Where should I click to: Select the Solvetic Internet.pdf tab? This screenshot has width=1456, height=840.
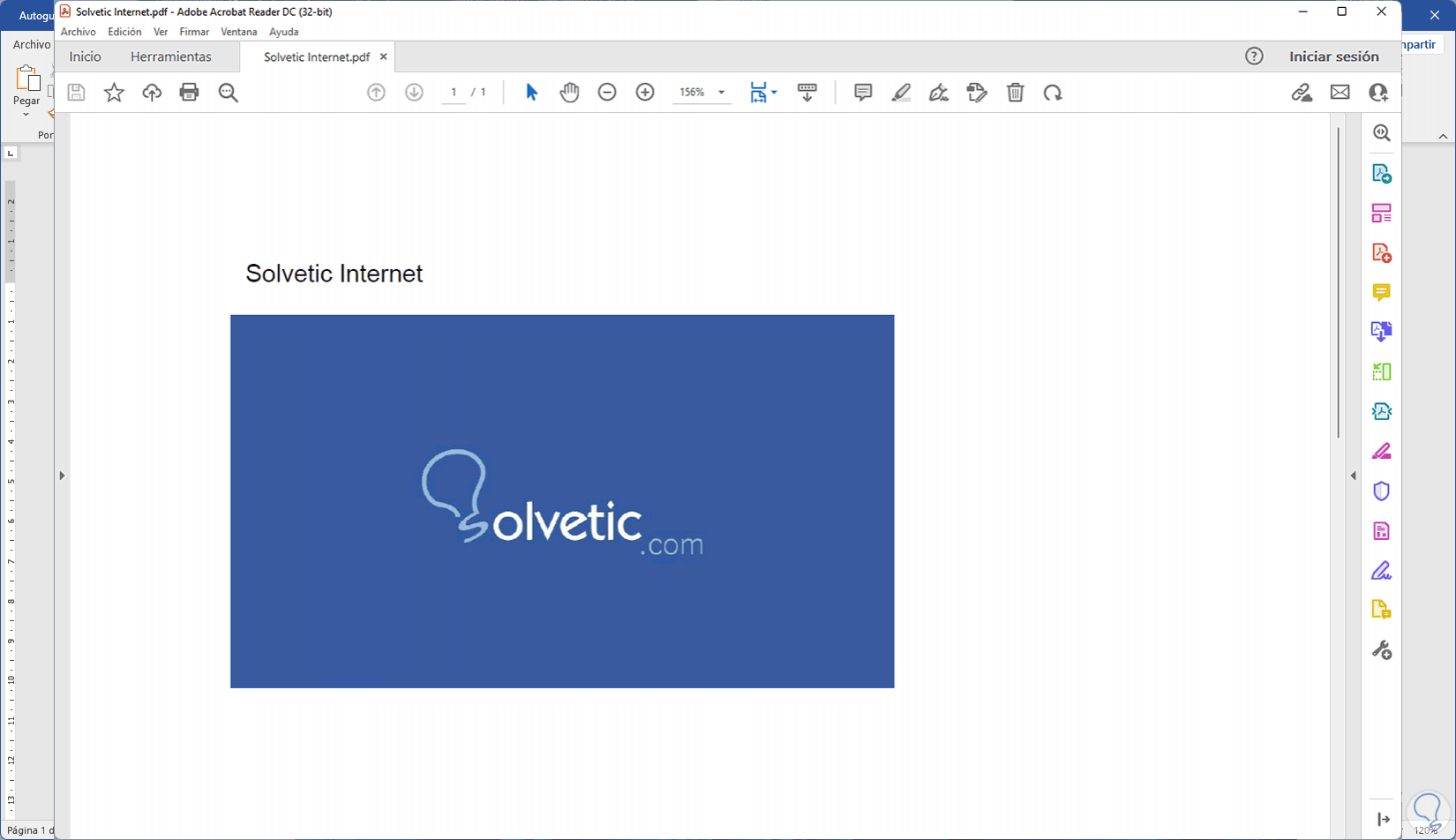[x=317, y=56]
